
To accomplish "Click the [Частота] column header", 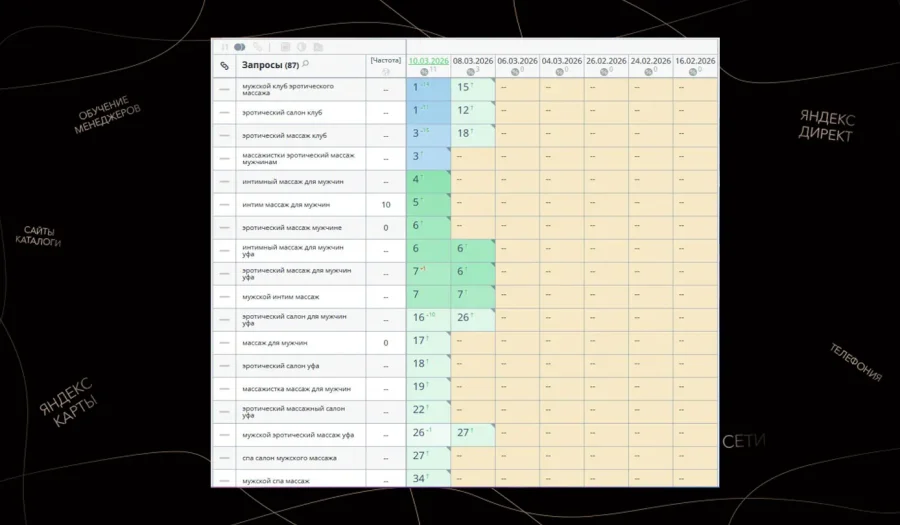I will tap(386, 60).
